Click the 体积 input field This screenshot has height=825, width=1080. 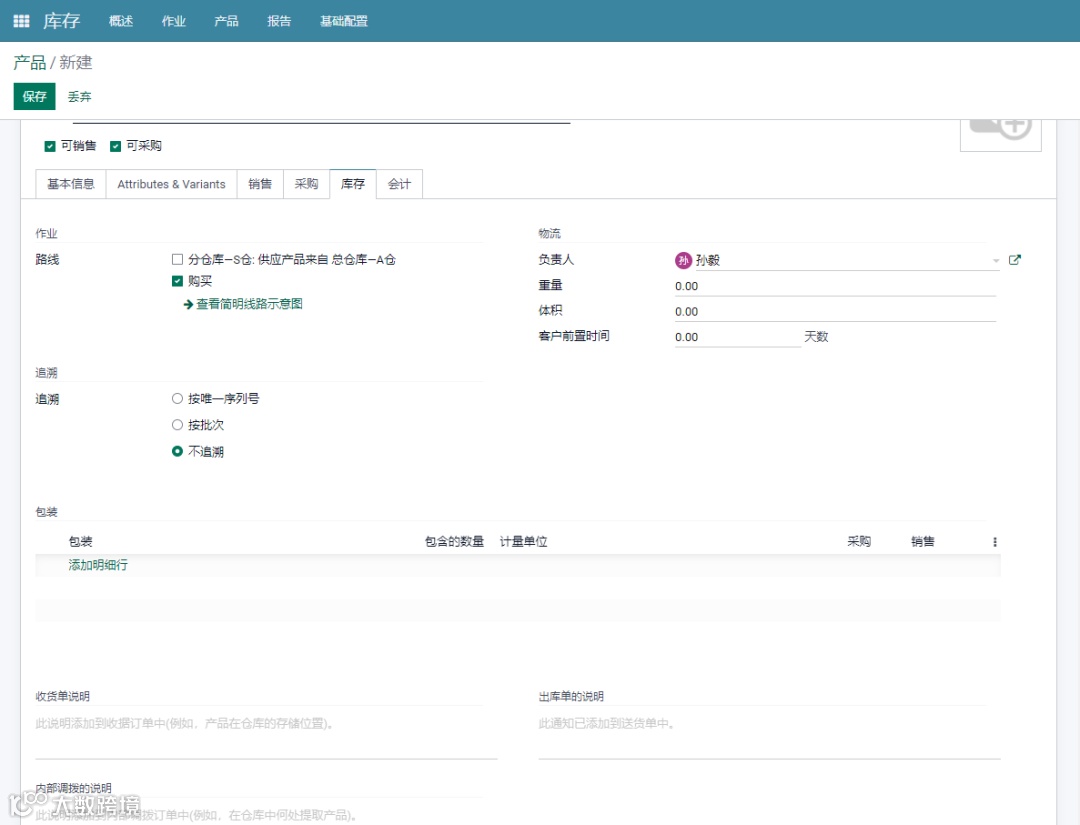[x=835, y=311]
